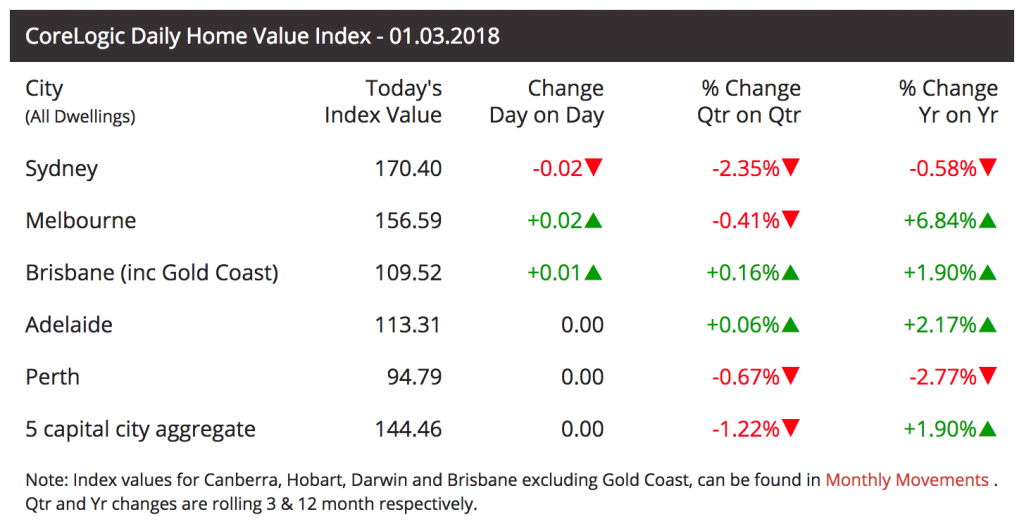Click Melbourne's green up arrow beside +6.84%
1024x524 pixels.
(989, 220)
